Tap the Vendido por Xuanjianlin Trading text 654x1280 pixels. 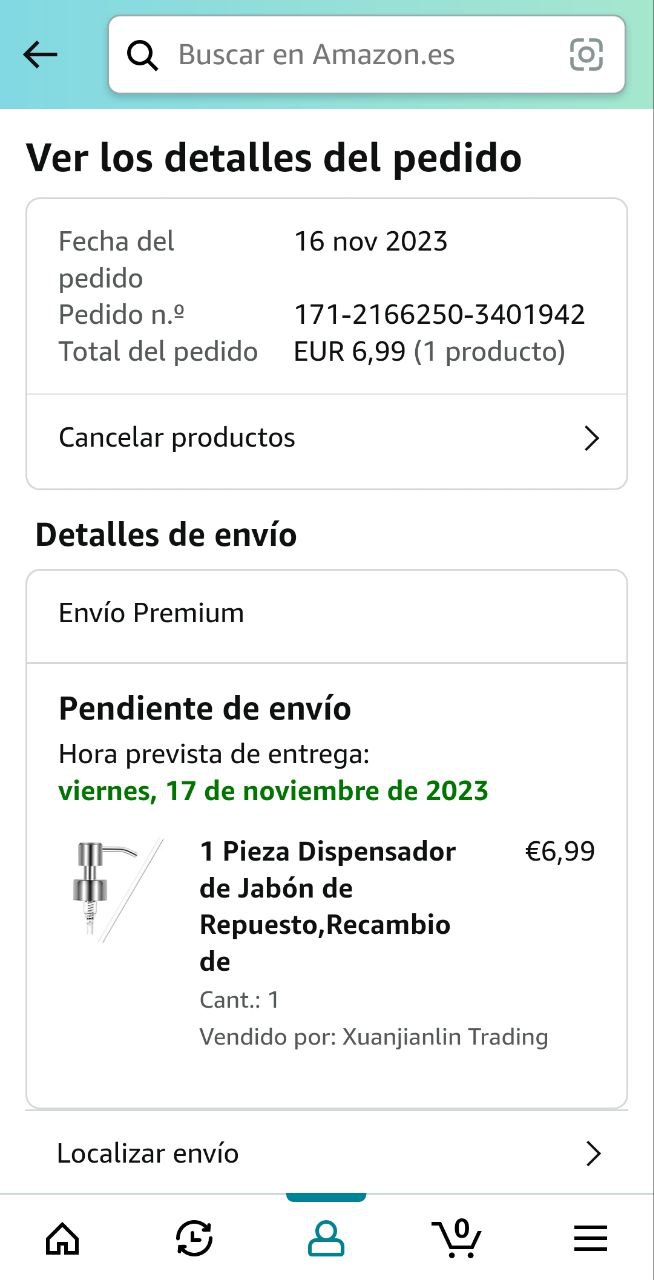click(374, 1036)
